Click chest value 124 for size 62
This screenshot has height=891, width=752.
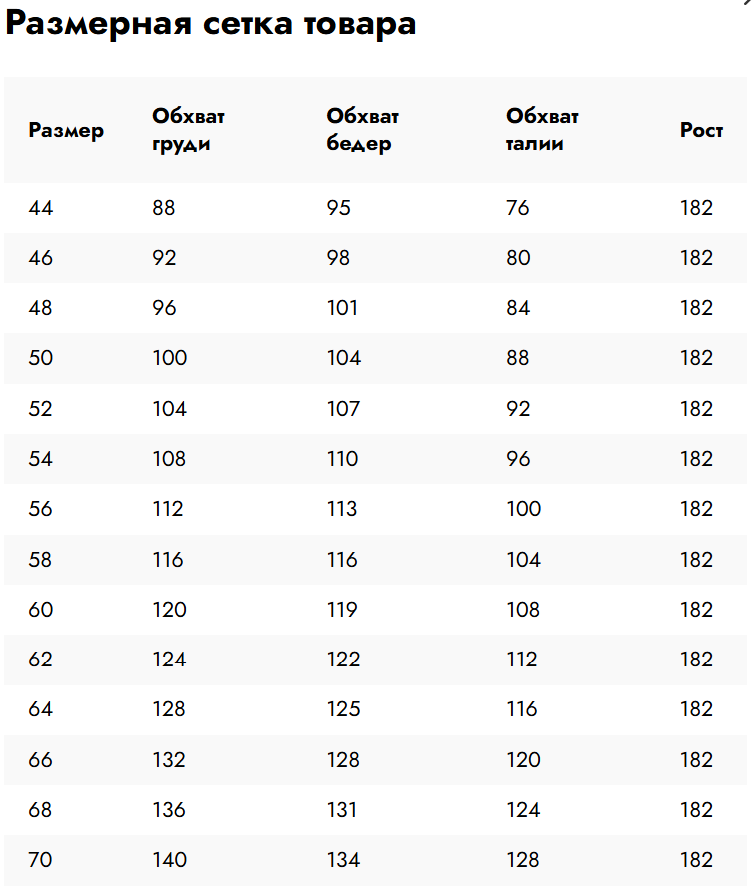click(x=169, y=659)
